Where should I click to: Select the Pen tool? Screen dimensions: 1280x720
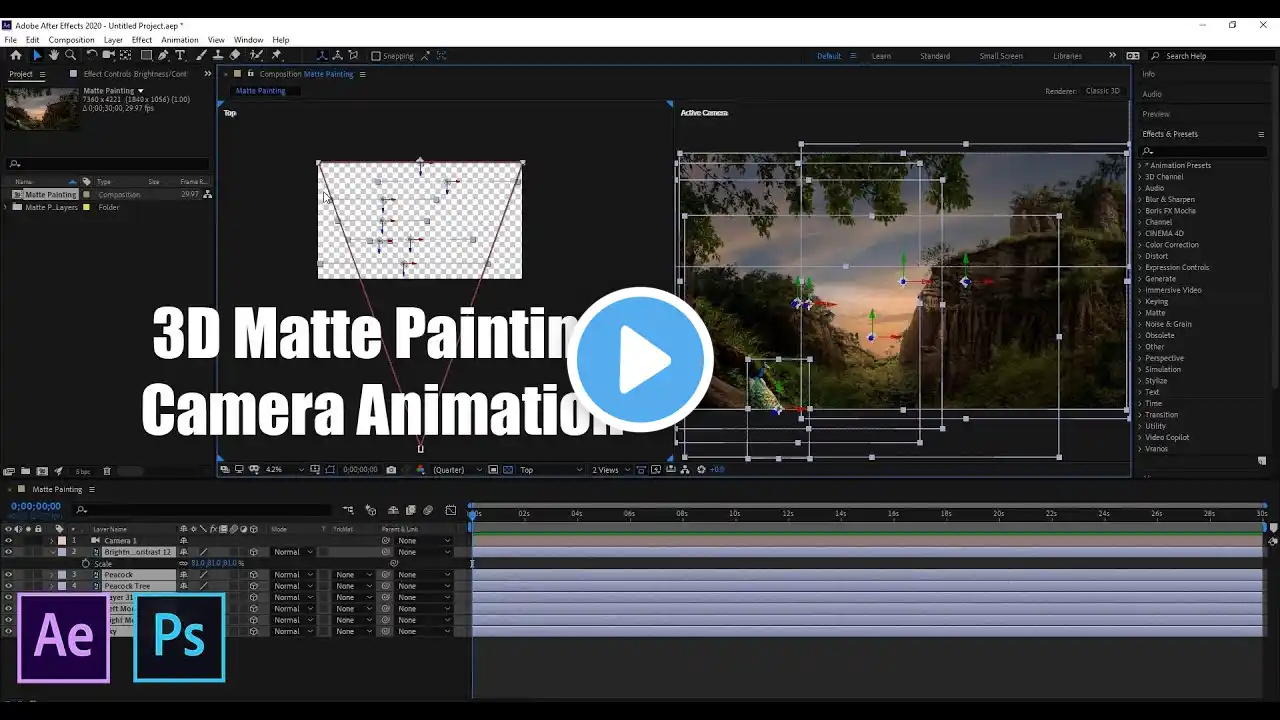[x=163, y=56]
